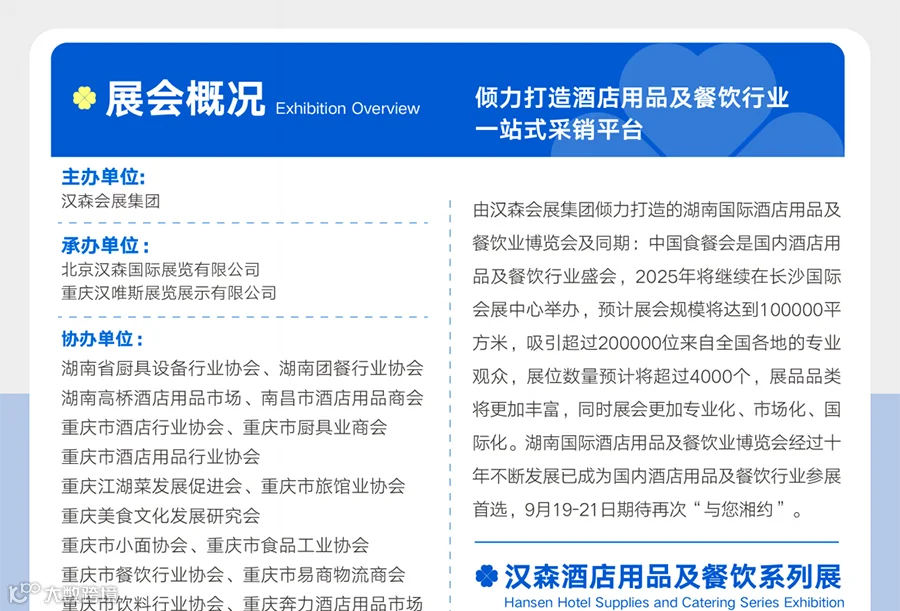The width and height of the screenshot is (900, 611).
Task: Click the 承办单位 label
Action: (x=106, y=245)
